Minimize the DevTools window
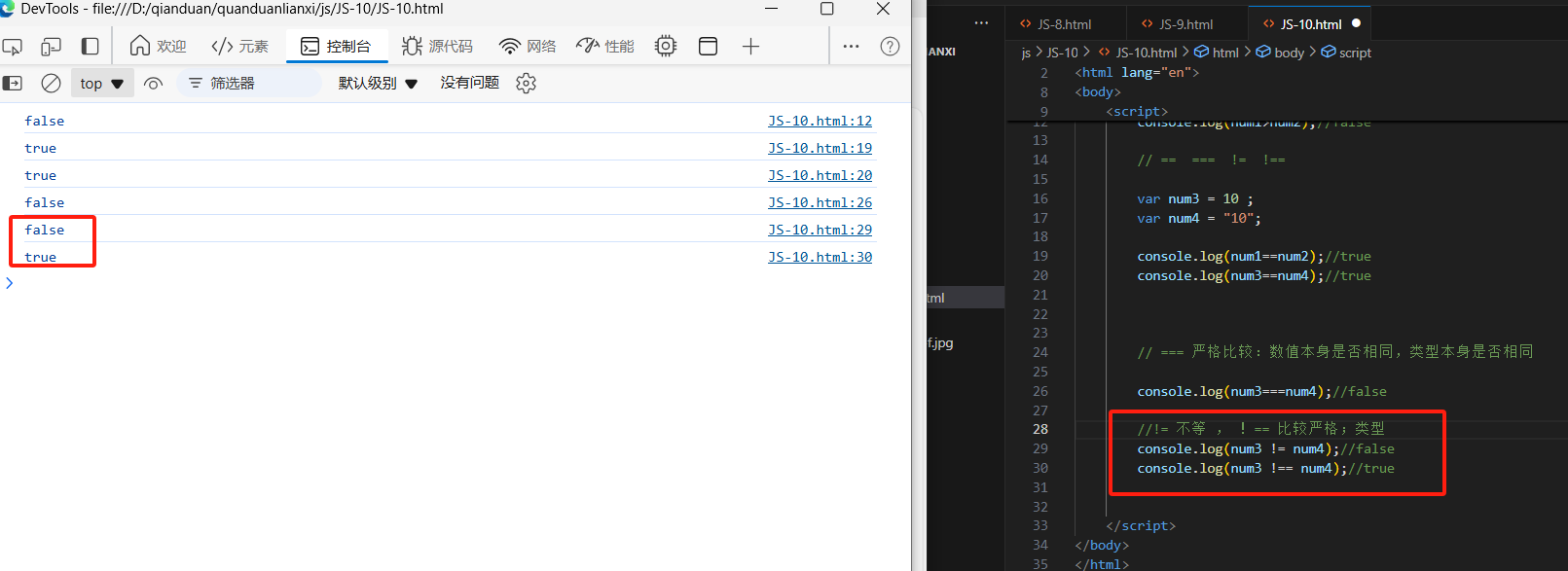The height and width of the screenshot is (571, 1568). (x=771, y=9)
